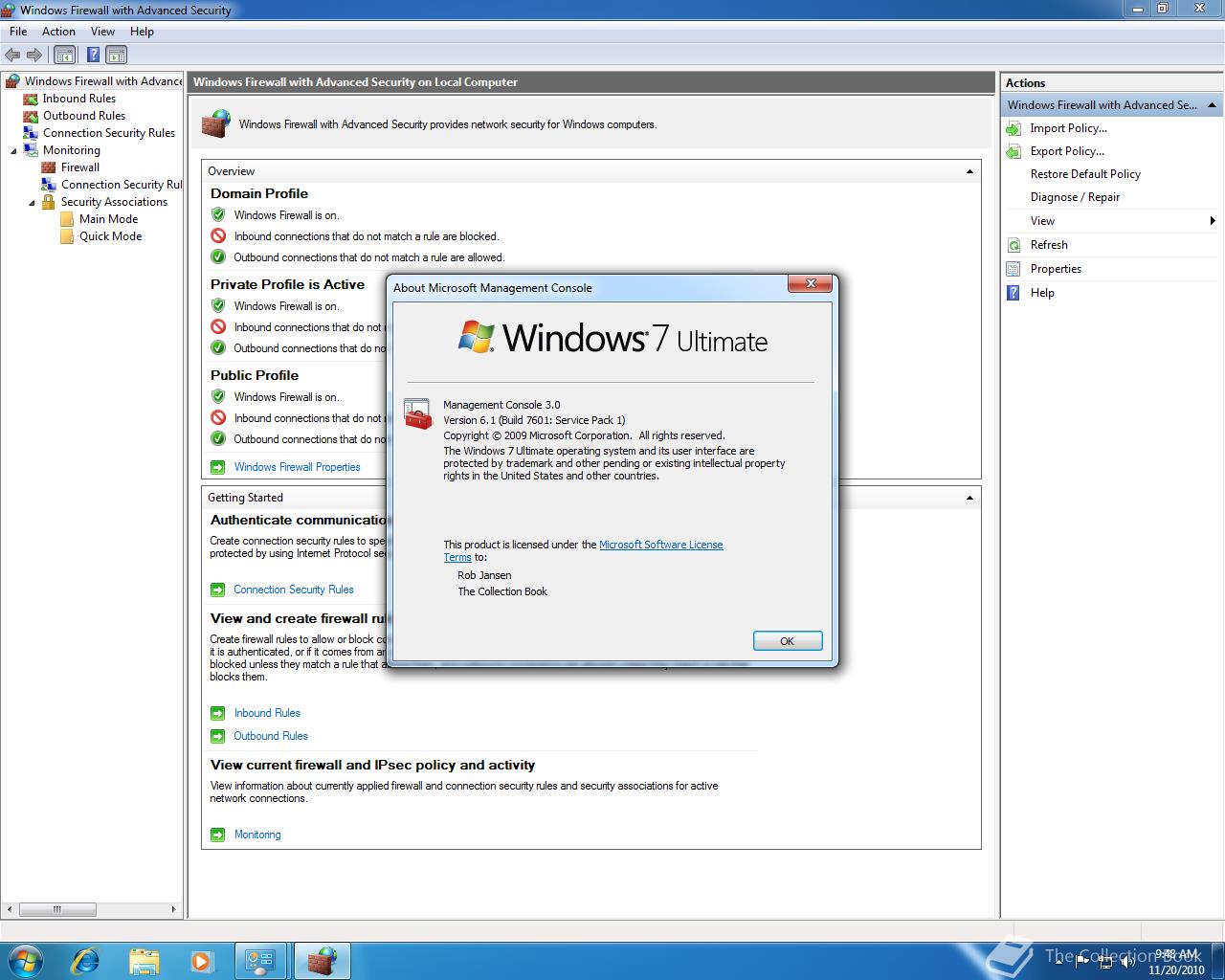The height and width of the screenshot is (980, 1225).
Task: Click the green arrow beside Monitoring link
Action: pos(217,835)
